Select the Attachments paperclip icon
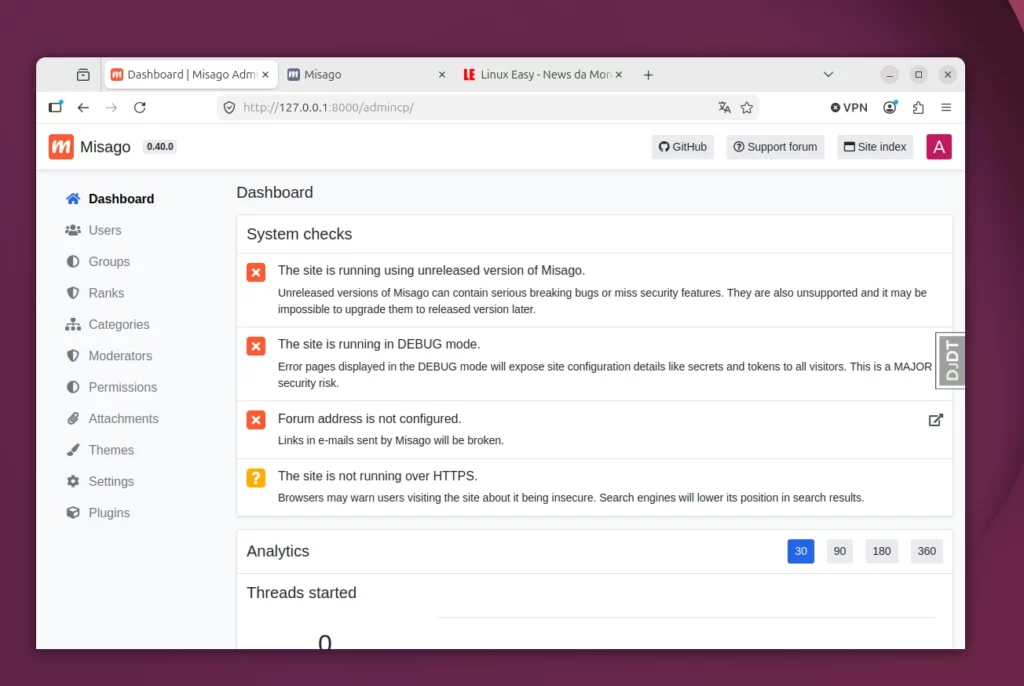Viewport: 1024px width, 686px height. pyautogui.click(x=72, y=418)
